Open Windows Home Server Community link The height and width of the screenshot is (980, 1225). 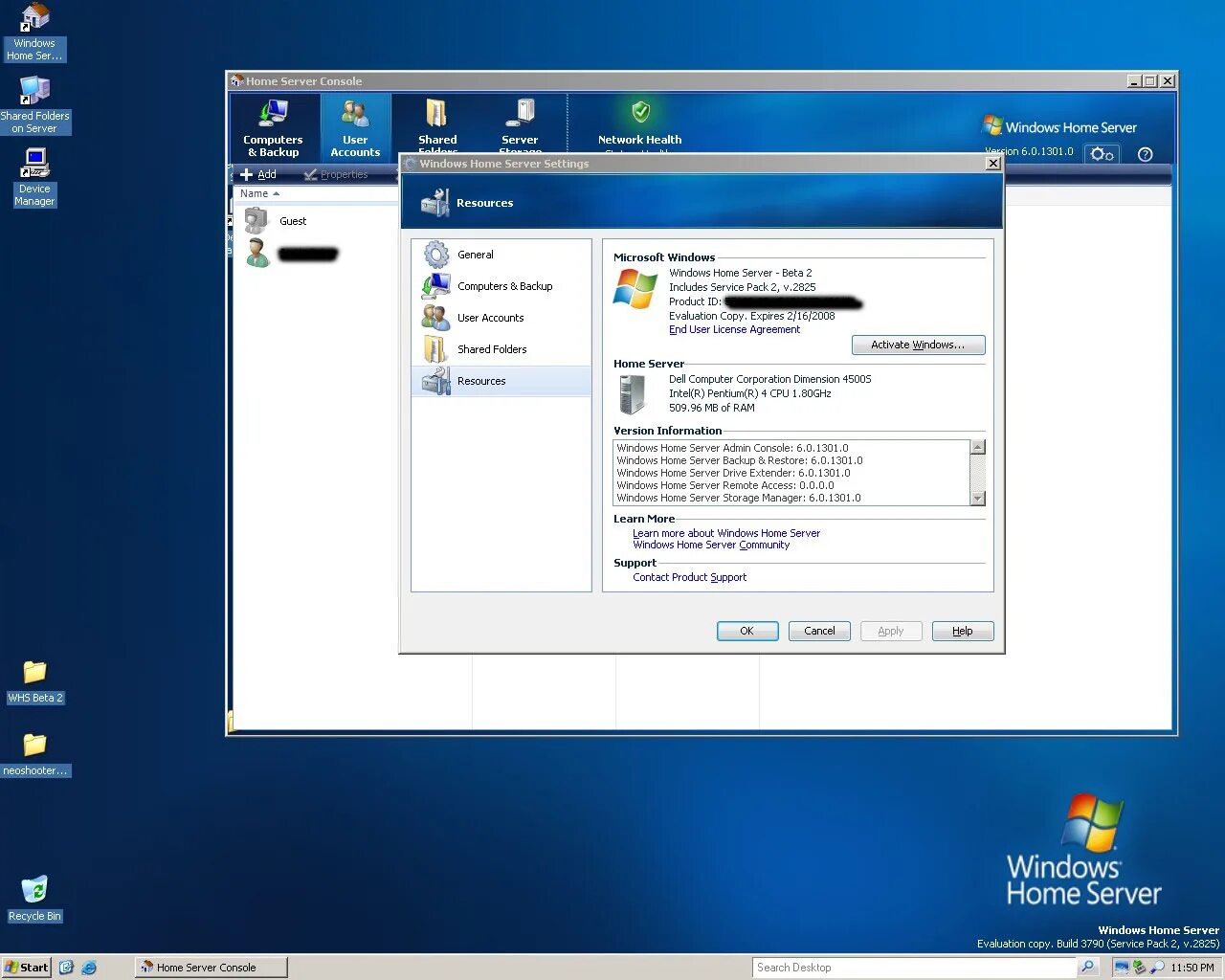point(711,545)
